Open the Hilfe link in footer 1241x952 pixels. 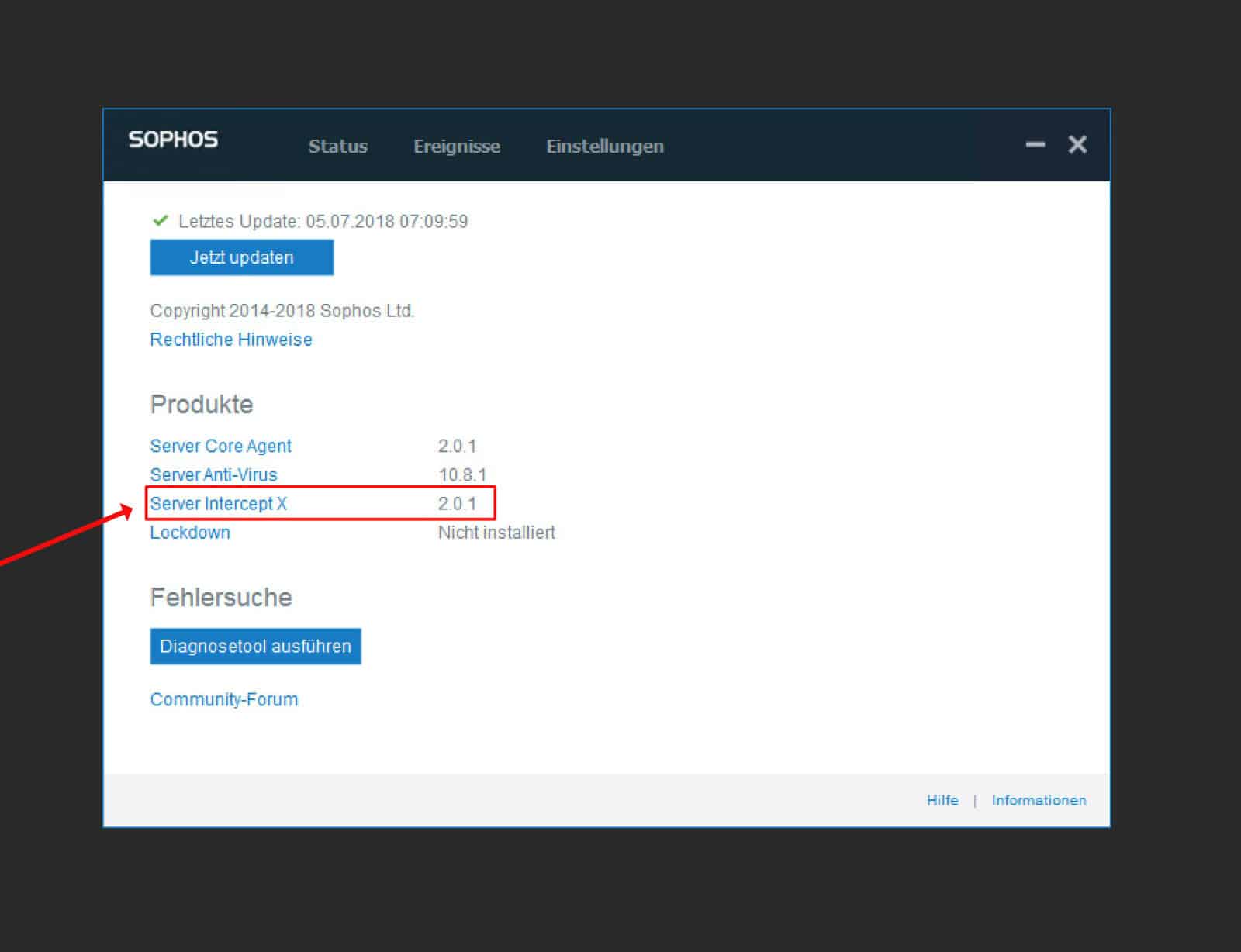(x=942, y=800)
